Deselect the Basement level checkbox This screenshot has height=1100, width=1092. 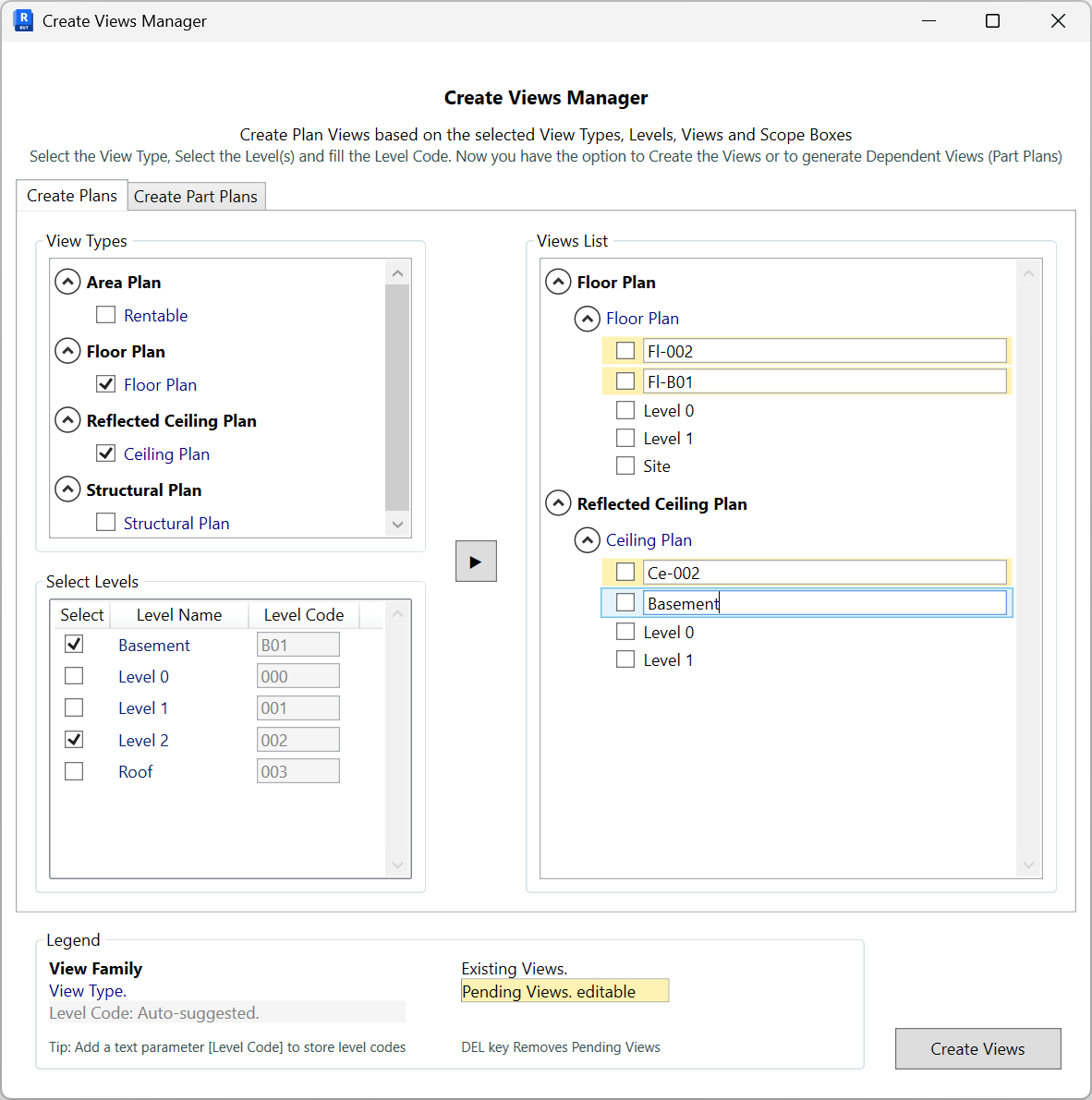[74, 644]
